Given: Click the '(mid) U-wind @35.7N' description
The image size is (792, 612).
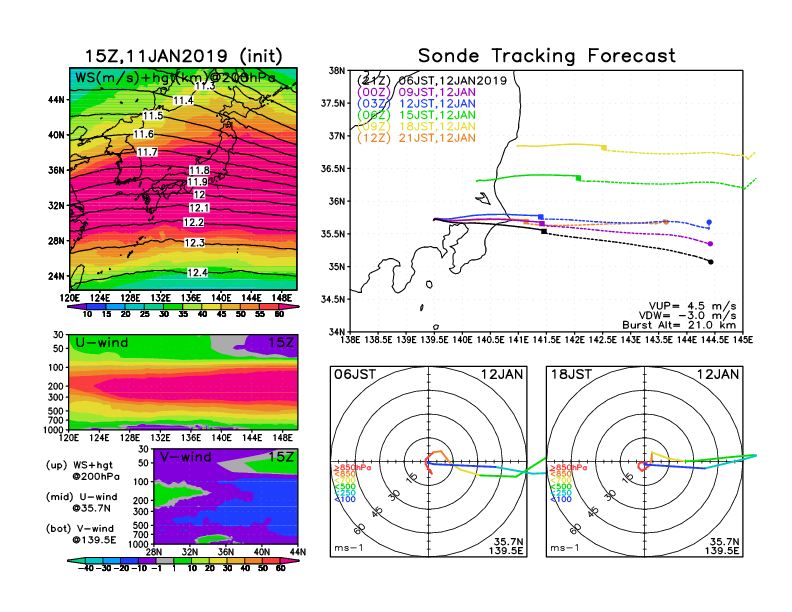Looking at the screenshot, I should point(81,502).
